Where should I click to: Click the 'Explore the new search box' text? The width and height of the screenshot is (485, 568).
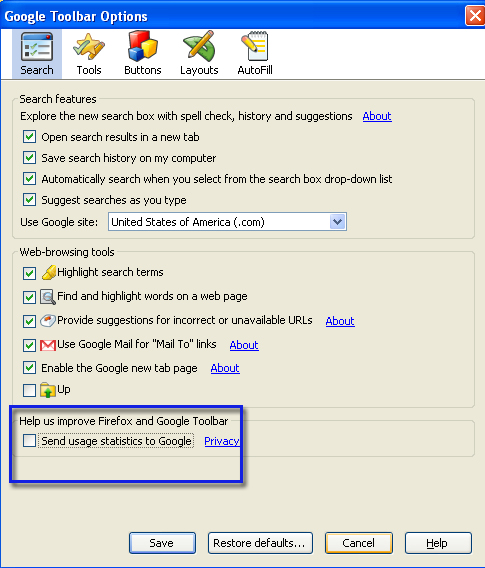point(186,116)
